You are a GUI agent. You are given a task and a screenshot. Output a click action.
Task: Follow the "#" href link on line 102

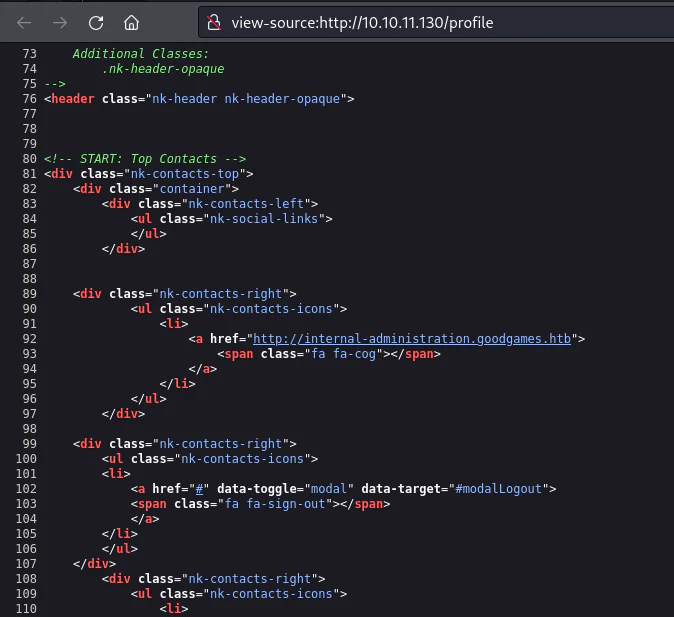point(199,489)
